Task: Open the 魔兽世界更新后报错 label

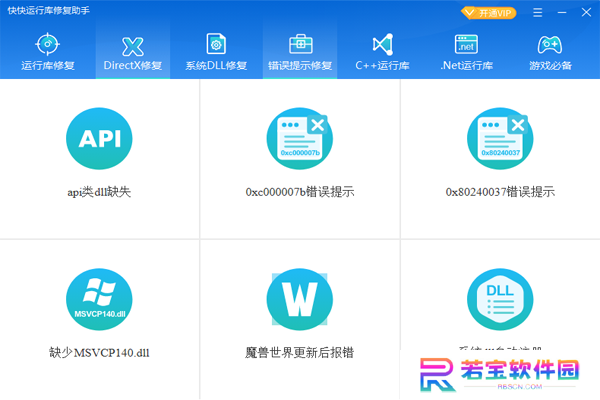Action: [x=300, y=353]
